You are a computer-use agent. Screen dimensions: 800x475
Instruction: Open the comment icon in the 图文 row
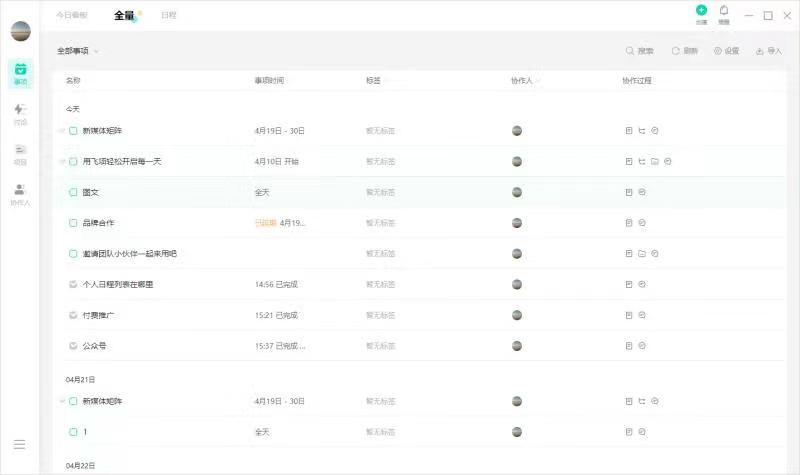pos(642,192)
